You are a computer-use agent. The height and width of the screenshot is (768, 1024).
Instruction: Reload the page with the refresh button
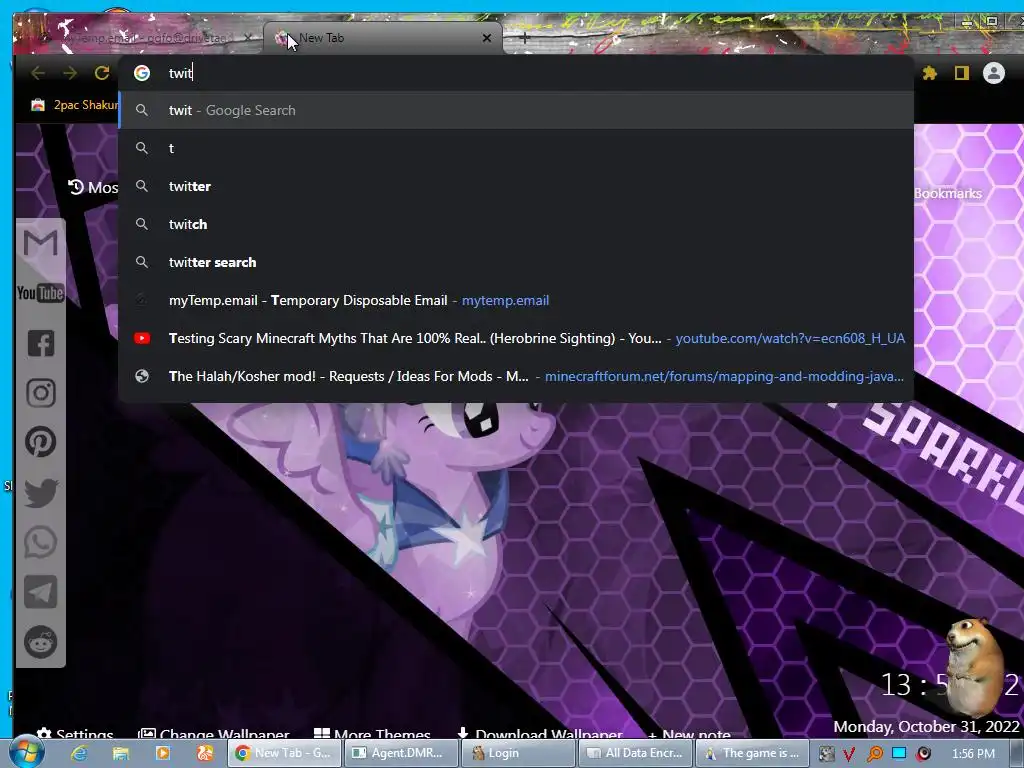point(102,73)
